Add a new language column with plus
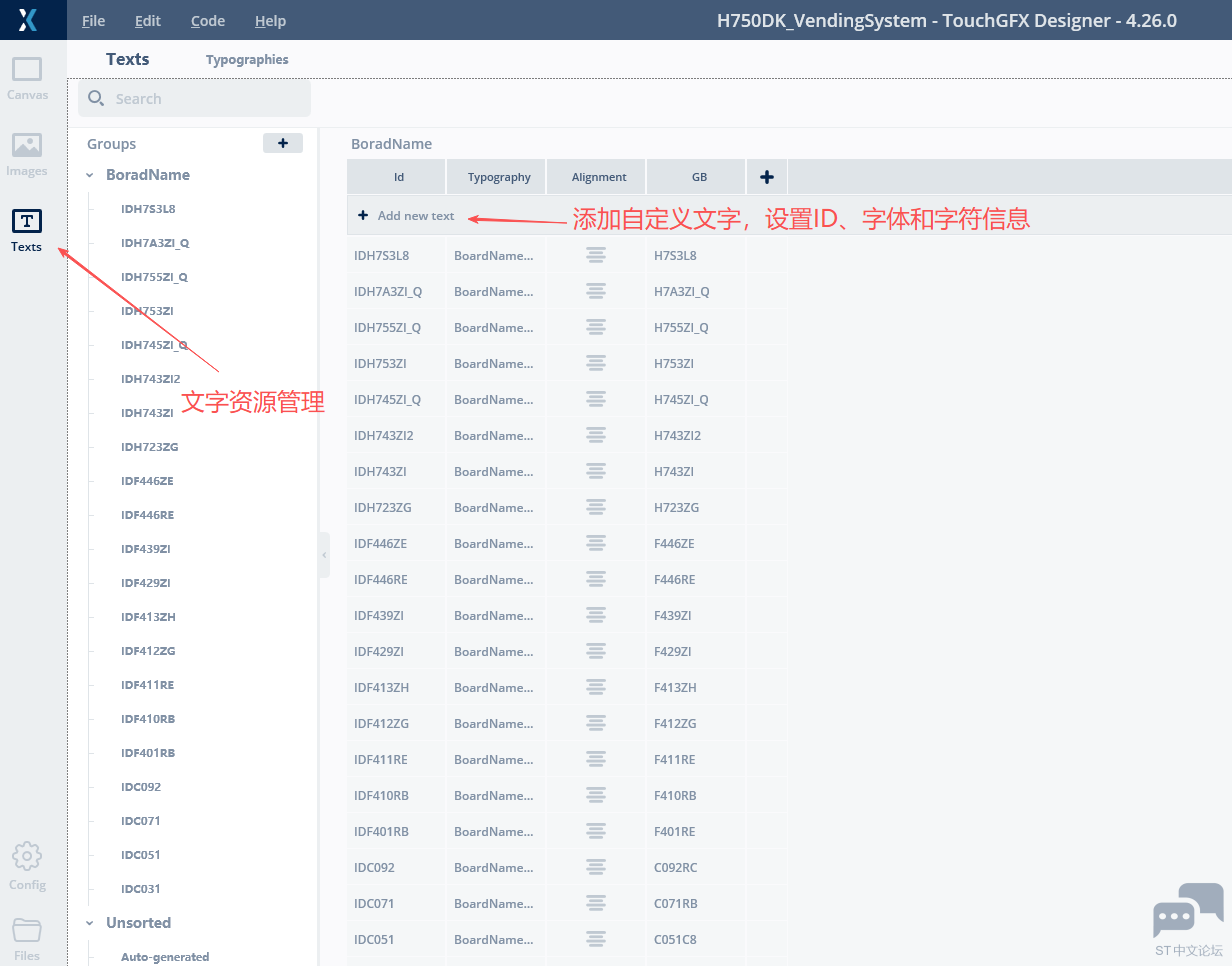 pos(767,177)
